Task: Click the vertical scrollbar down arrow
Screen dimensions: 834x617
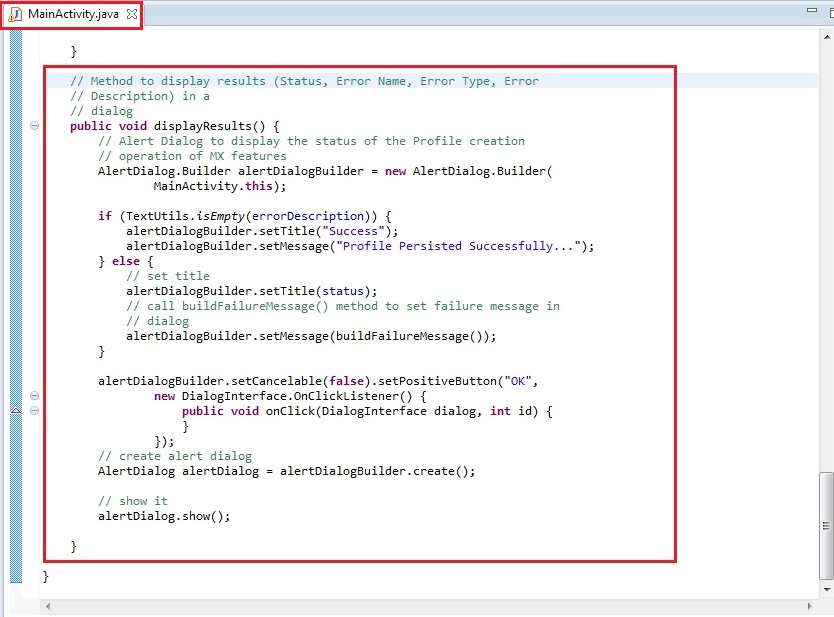Action: 825,589
